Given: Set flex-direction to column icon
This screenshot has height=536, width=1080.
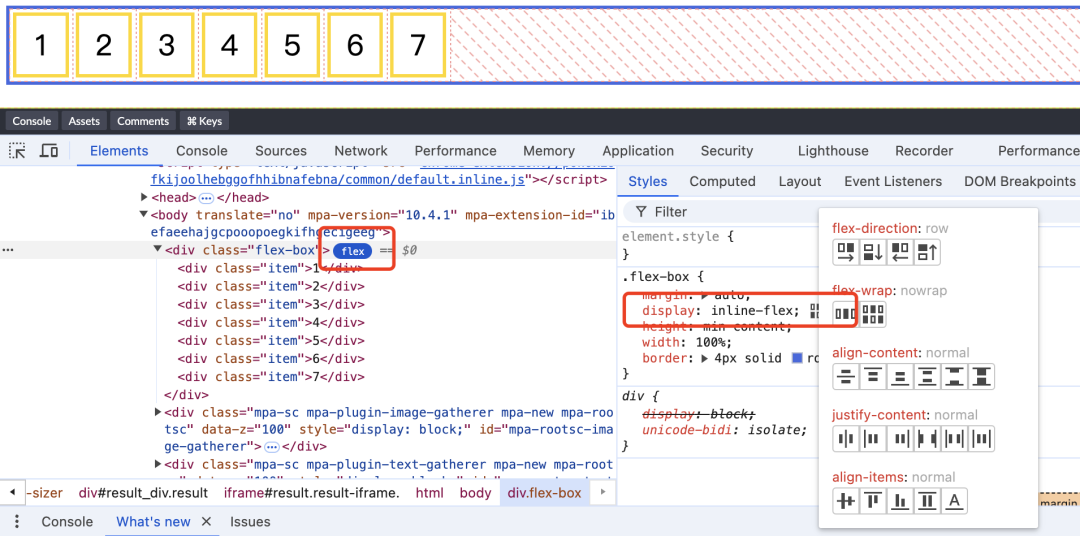Looking at the screenshot, I should pyautogui.click(x=873, y=253).
